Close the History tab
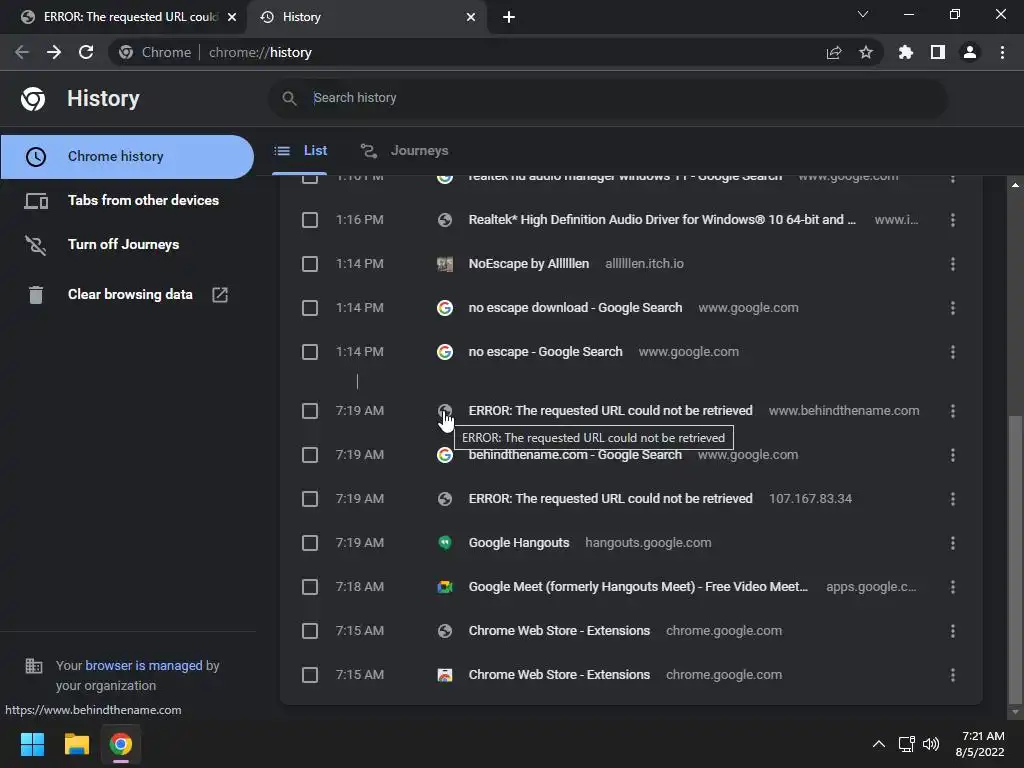The height and width of the screenshot is (768, 1024). tap(471, 17)
